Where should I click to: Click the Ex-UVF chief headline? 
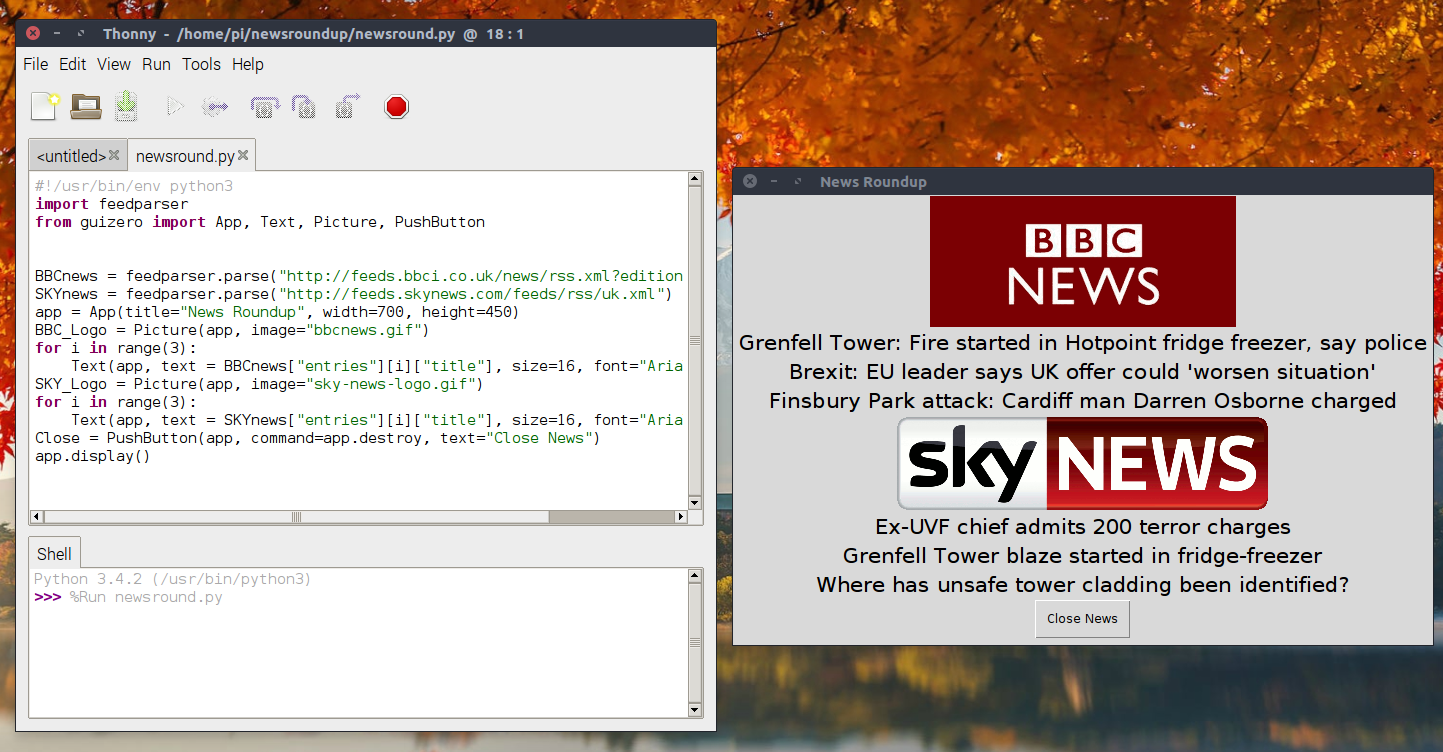coord(1083,527)
